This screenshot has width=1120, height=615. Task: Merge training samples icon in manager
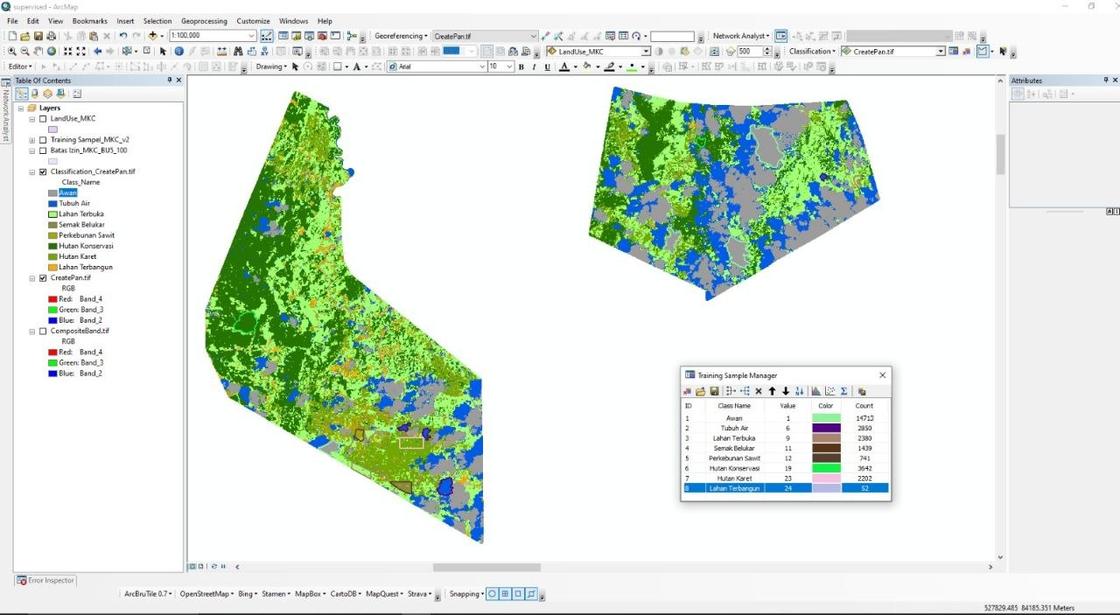[731, 391]
